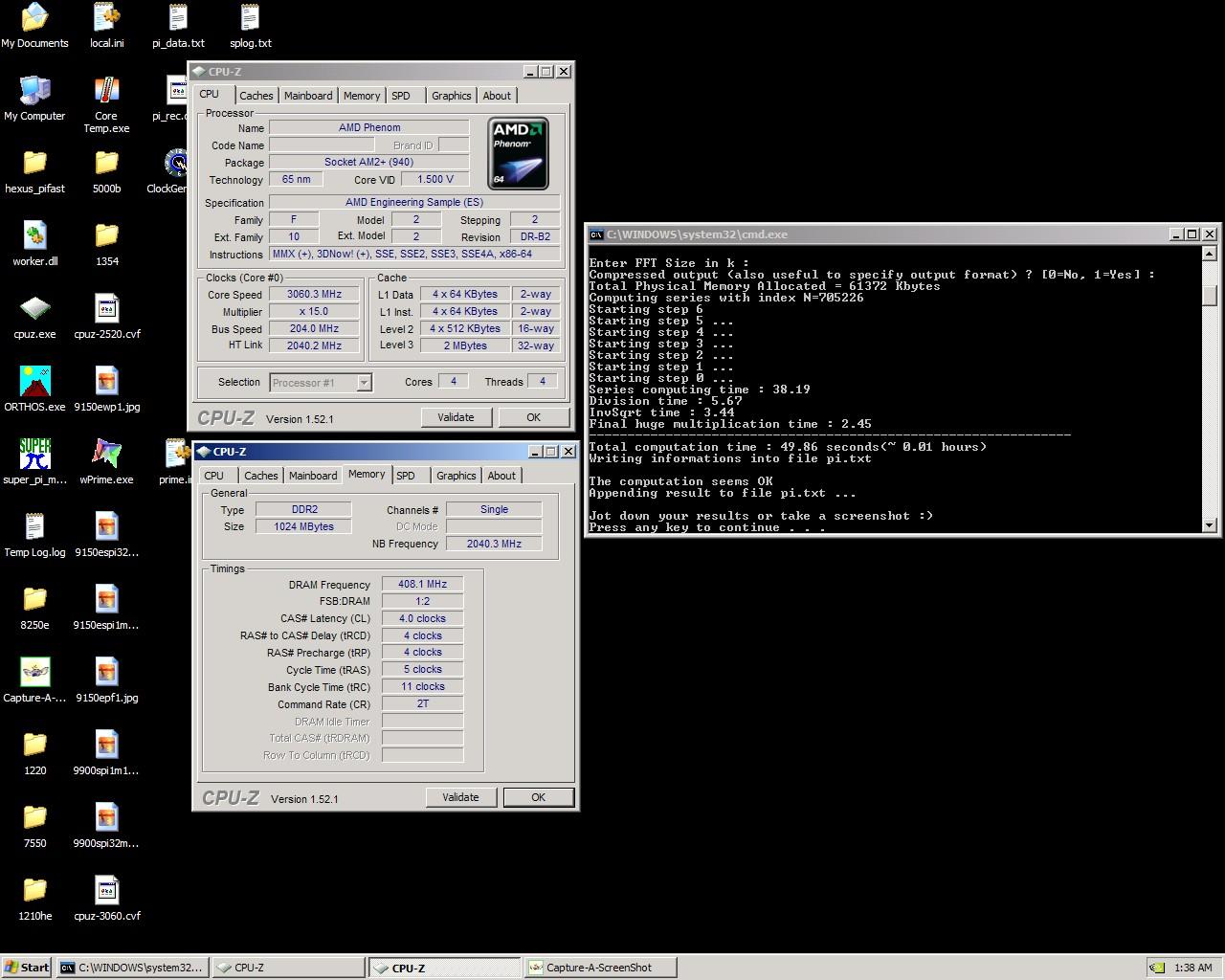Launch Core Temp.exe from desktop
The image size is (1225, 980).
[x=106, y=103]
